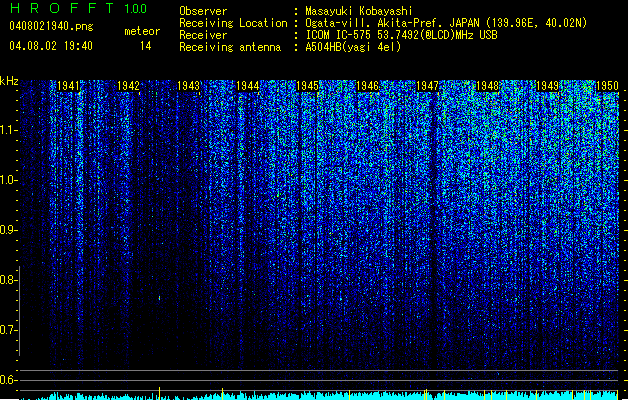Click the 1949 time marker
The width and height of the screenshot is (629, 400).
point(548,86)
